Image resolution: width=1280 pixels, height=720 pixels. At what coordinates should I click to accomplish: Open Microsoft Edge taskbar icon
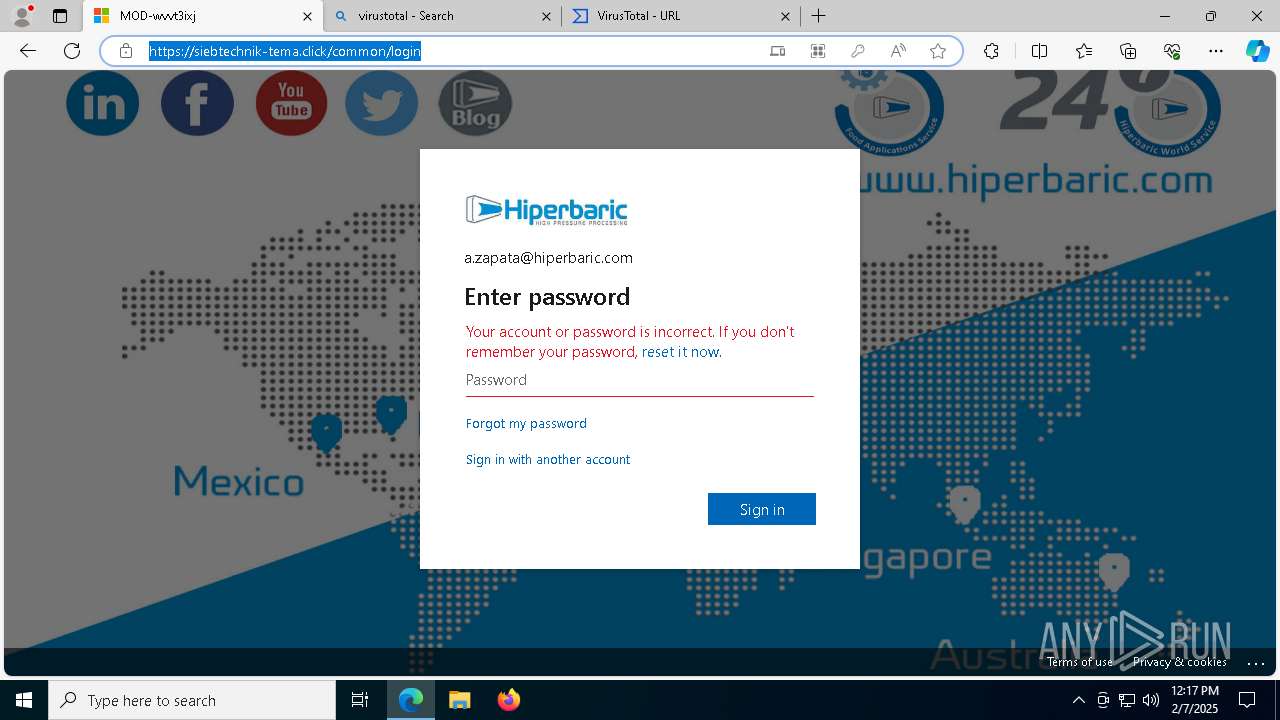coord(411,700)
